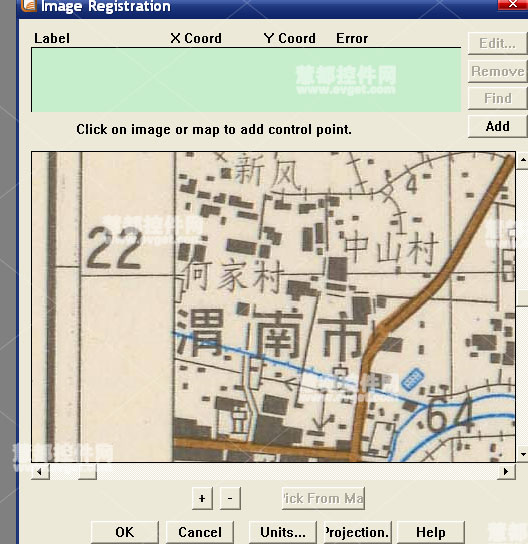Image resolution: width=528 pixels, height=544 pixels.
Task: Cancel the image registration
Action: (200, 532)
